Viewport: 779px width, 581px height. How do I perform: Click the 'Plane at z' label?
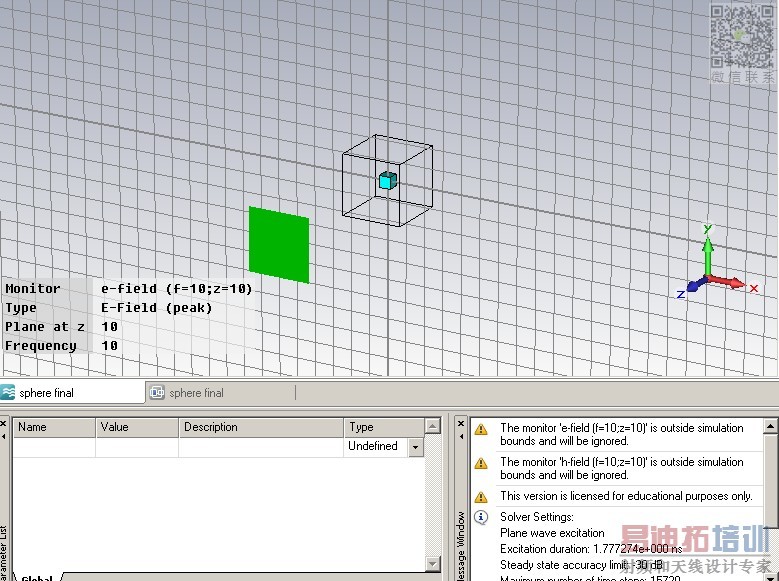(x=45, y=327)
